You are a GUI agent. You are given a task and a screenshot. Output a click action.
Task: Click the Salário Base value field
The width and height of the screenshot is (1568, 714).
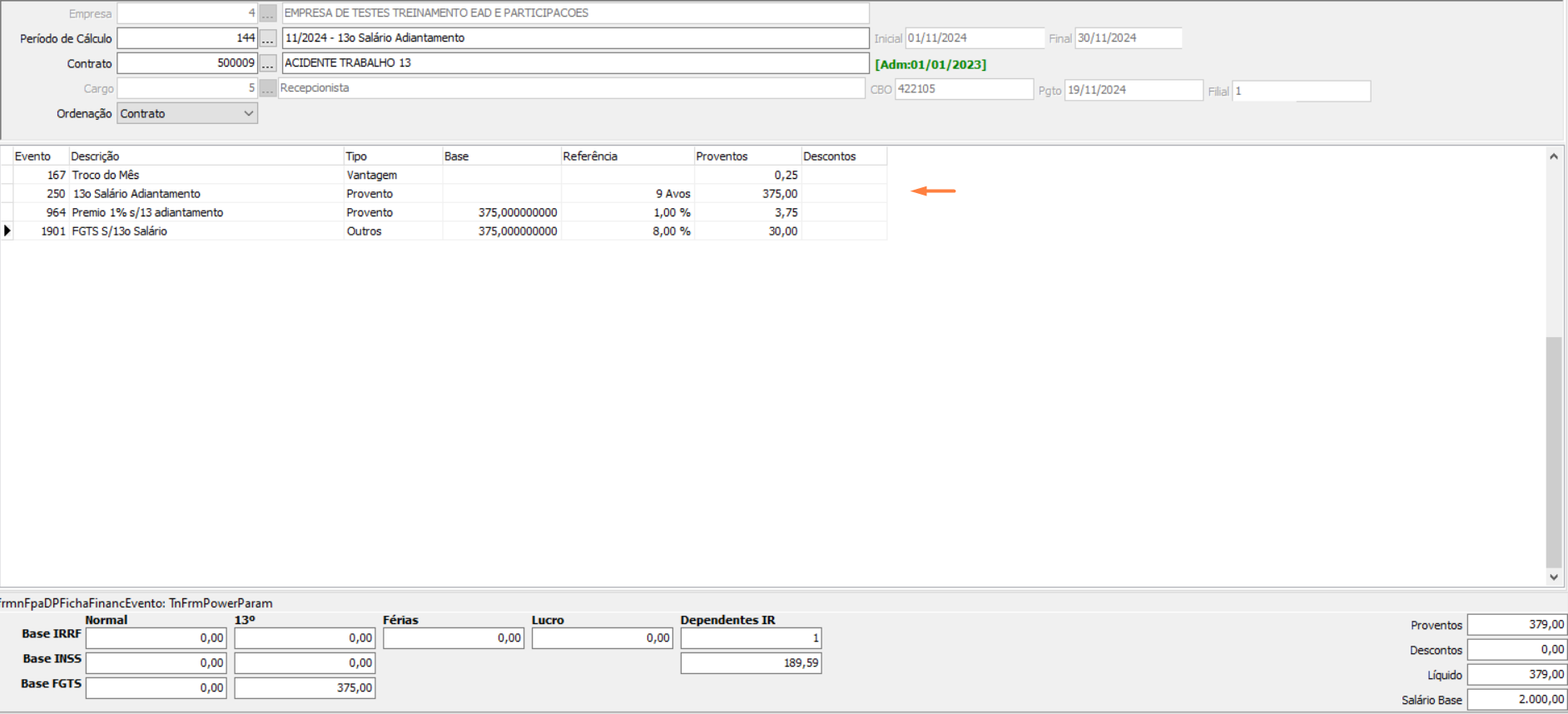click(1516, 700)
